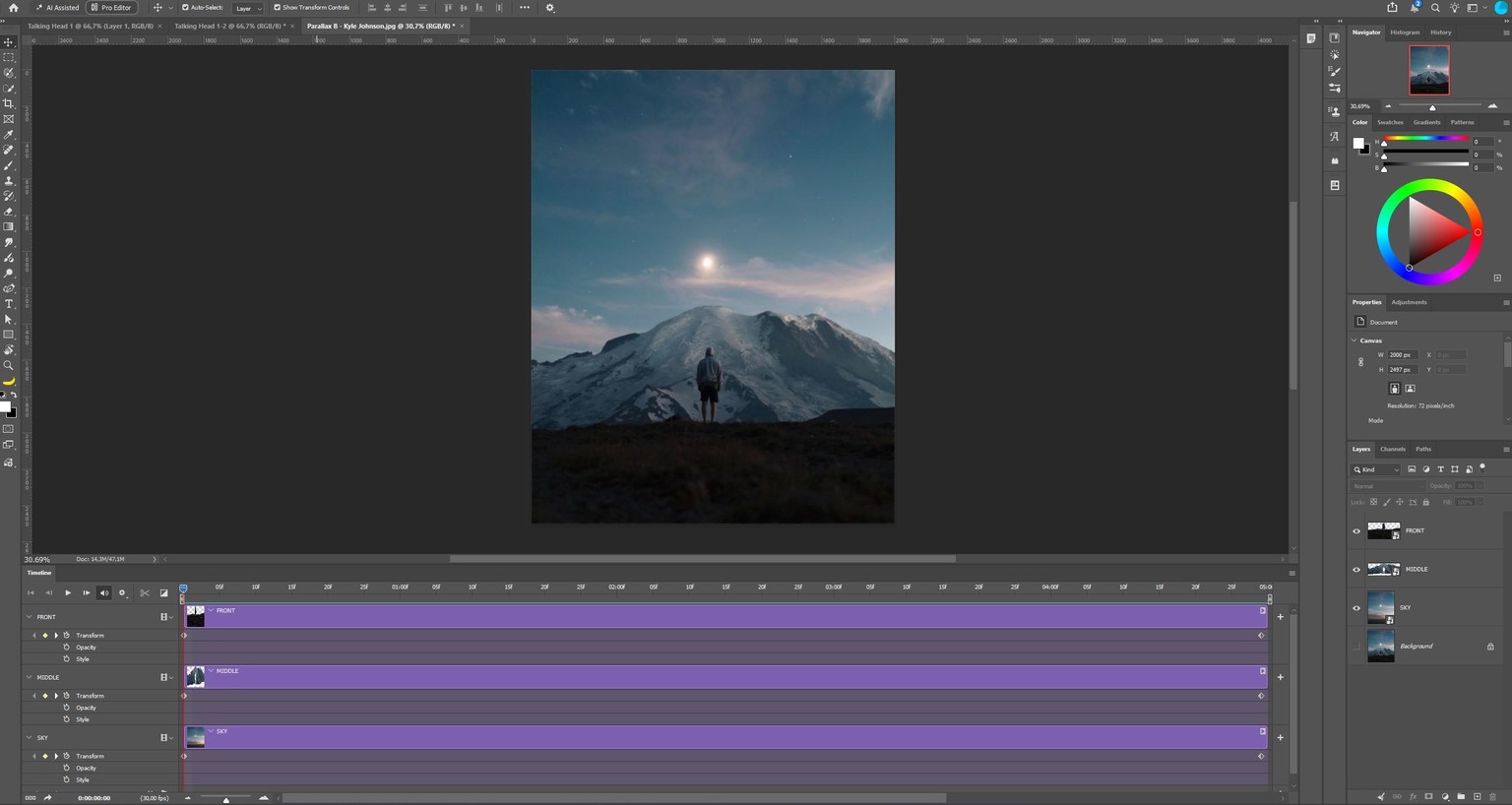Open the Share icon in the top bar

(1392, 8)
